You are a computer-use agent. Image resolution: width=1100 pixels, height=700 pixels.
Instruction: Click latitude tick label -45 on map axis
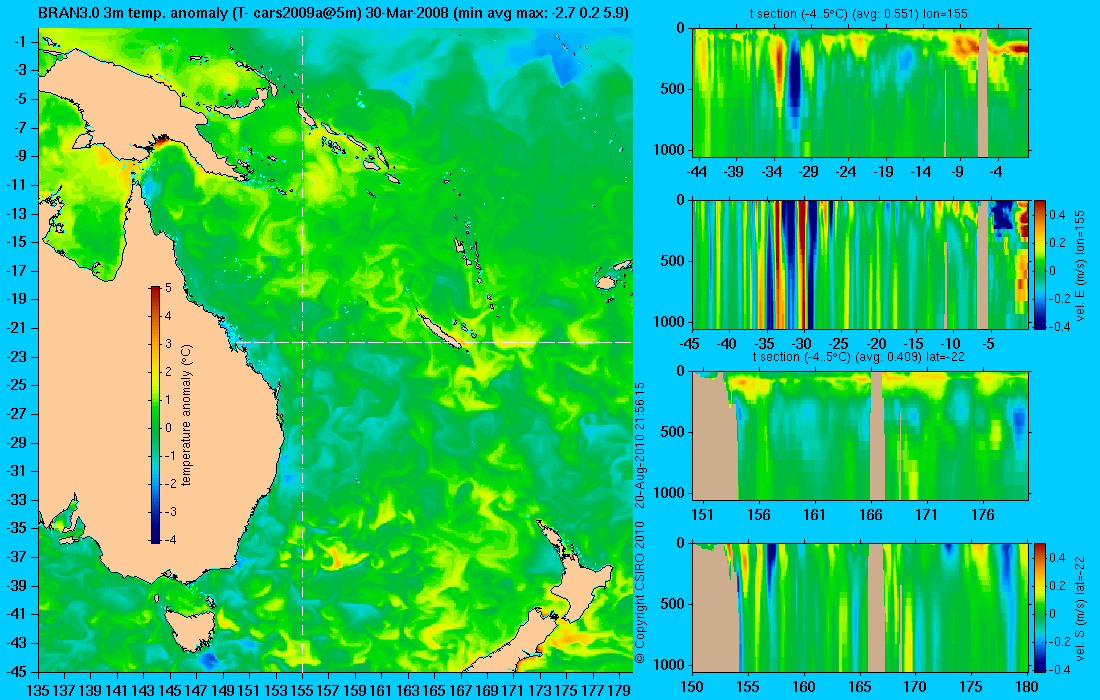18,671
